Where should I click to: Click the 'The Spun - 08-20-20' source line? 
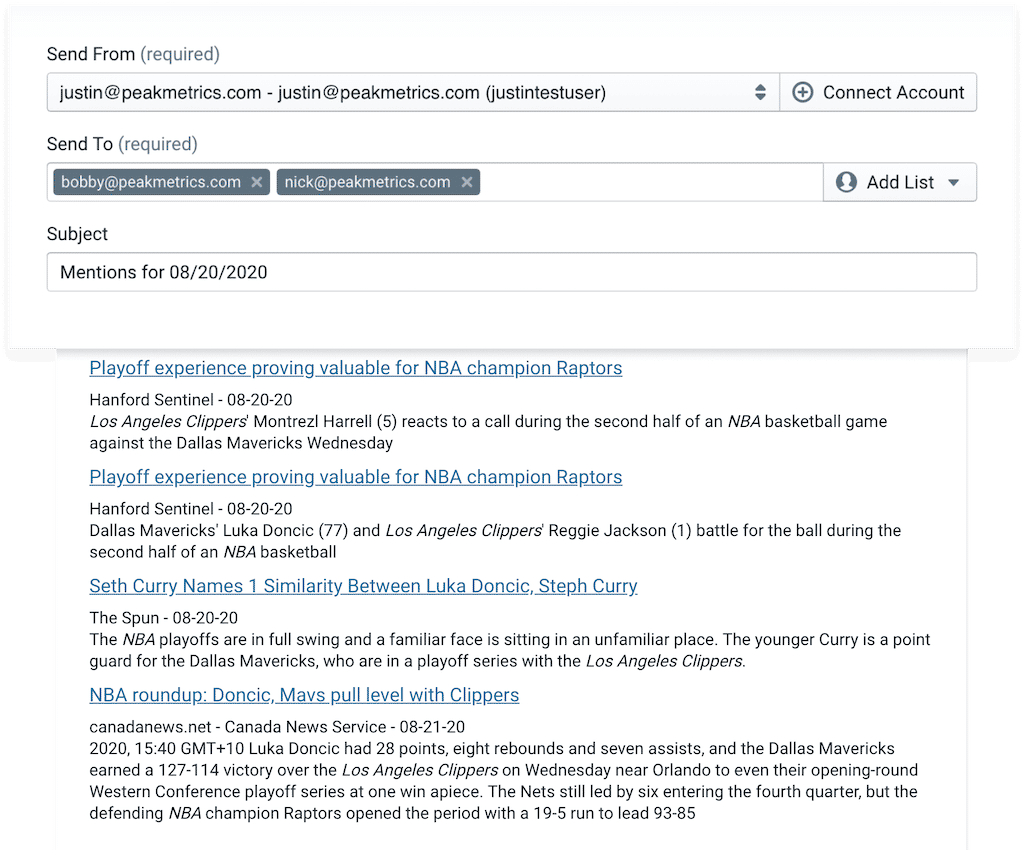[x=163, y=618]
